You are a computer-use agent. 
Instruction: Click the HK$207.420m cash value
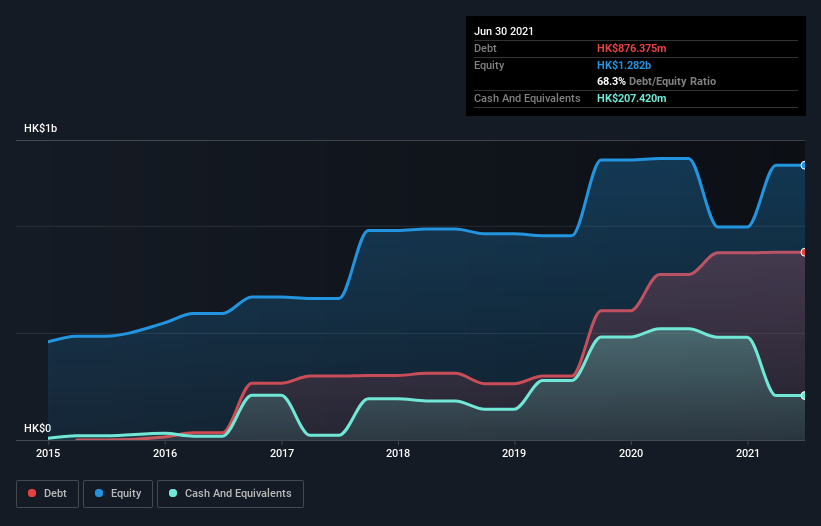(631, 98)
